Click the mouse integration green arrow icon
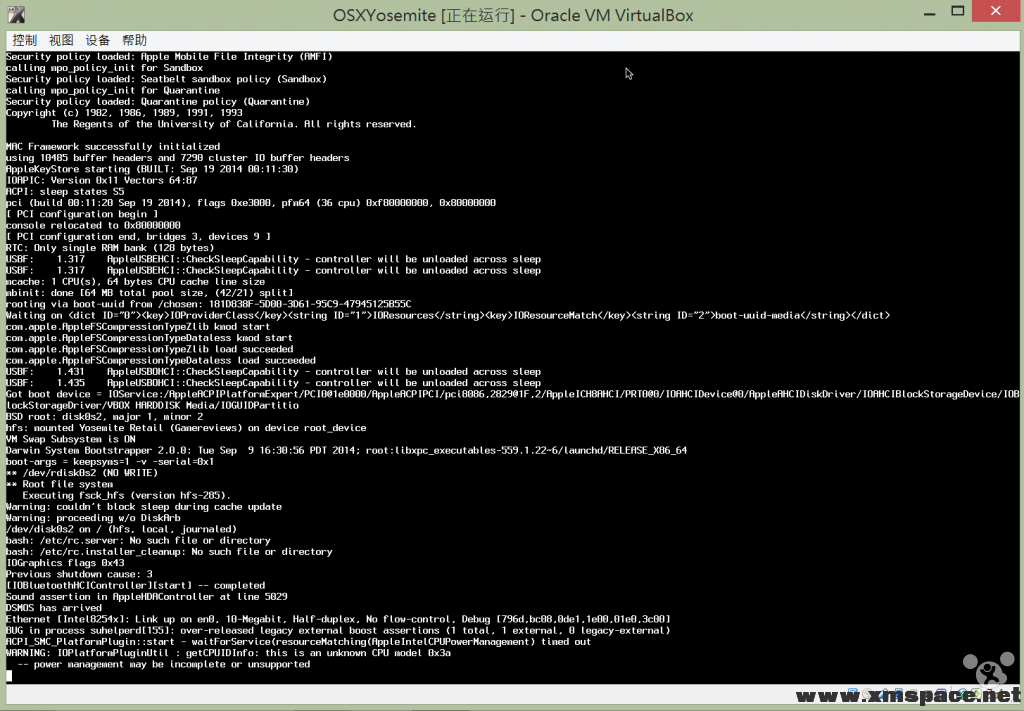The height and width of the screenshot is (711, 1024). (976, 693)
